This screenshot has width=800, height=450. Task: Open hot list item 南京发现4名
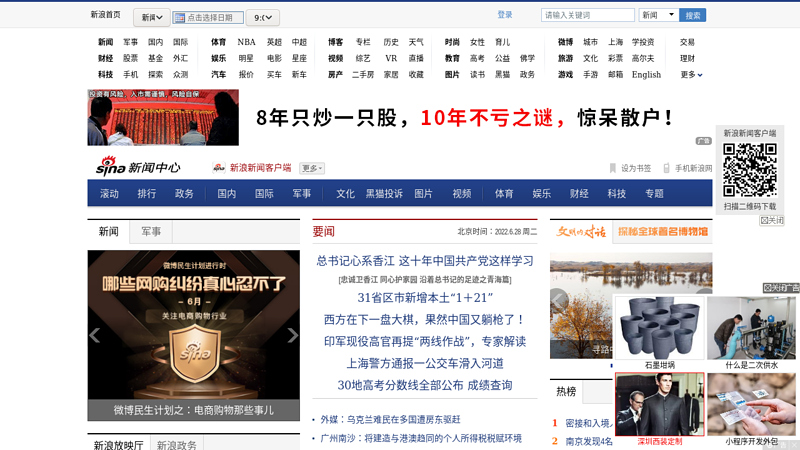click(x=589, y=441)
